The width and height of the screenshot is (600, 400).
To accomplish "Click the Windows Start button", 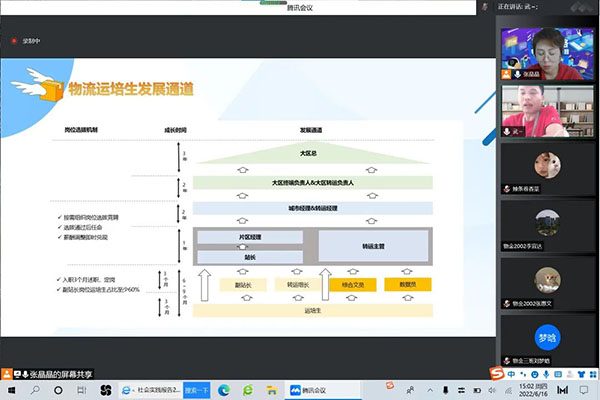I will [9, 390].
